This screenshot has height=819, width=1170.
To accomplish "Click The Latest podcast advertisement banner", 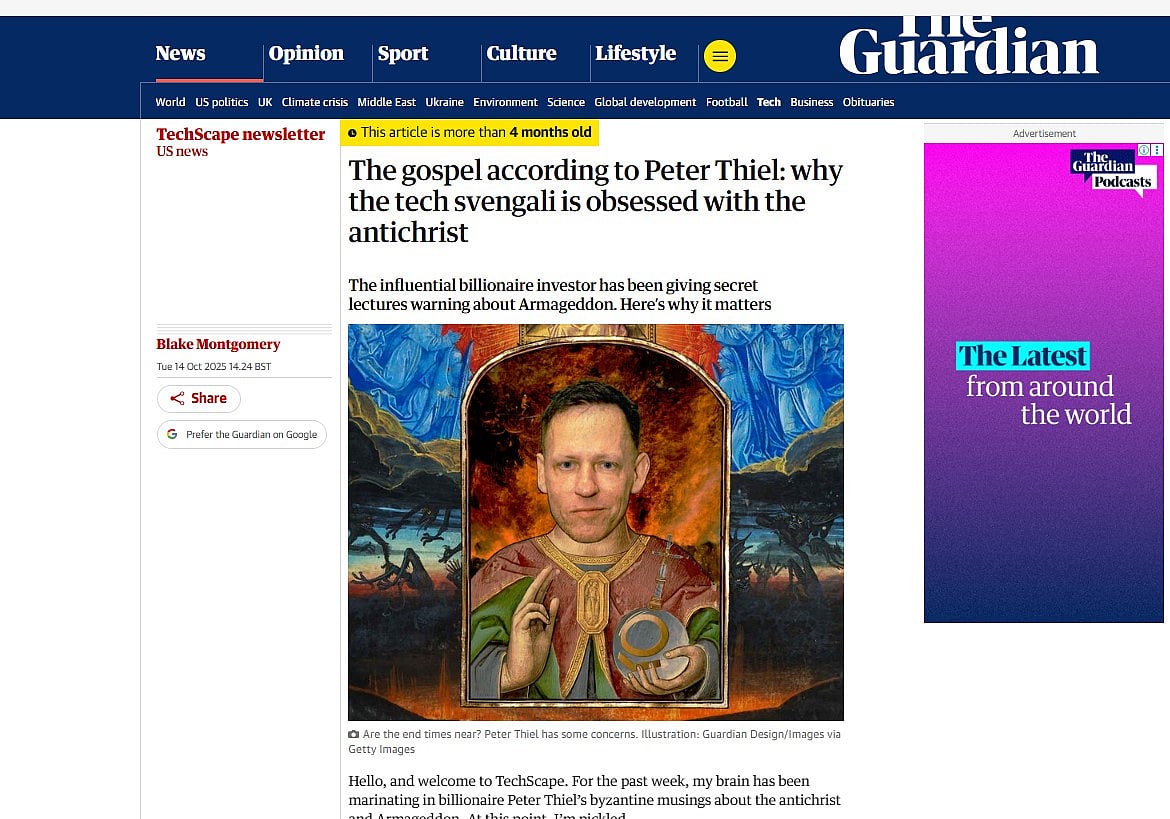I will (x=1043, y=383).
